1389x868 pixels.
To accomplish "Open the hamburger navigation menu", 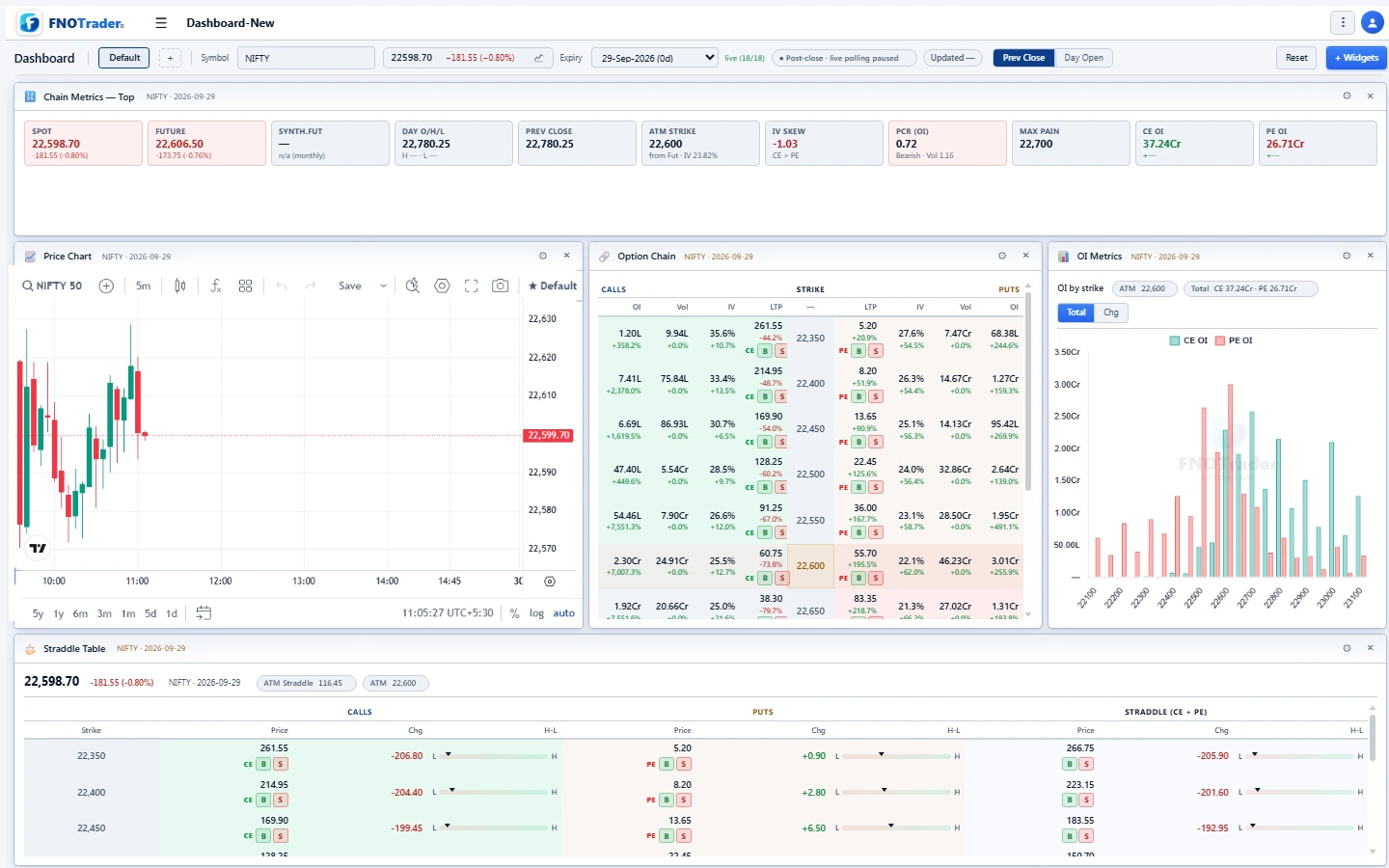I will (161, 23).
